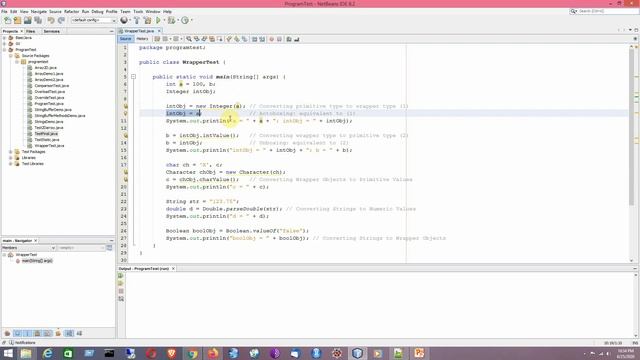Start macro recording with red circle icon
Viewport: 640px width, 360px height.
tap(271, 39)
